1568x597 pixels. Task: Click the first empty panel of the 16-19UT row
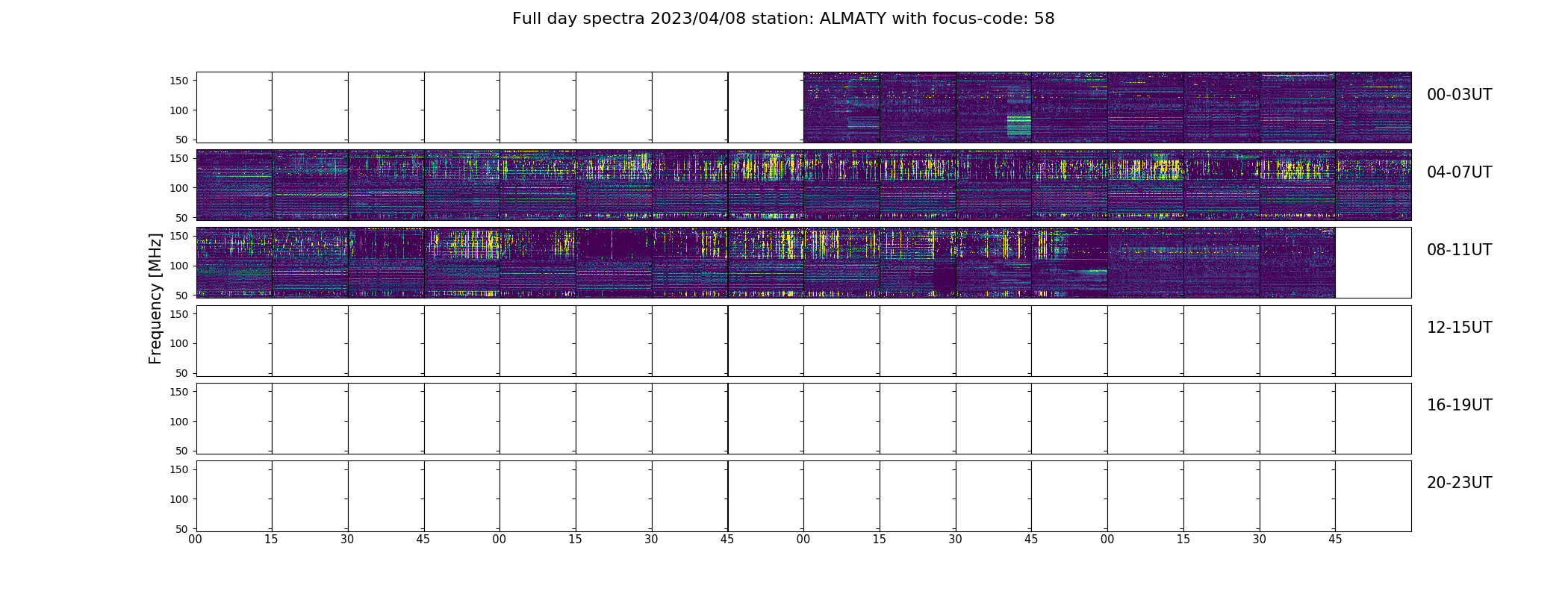click(x=234, y=418)
